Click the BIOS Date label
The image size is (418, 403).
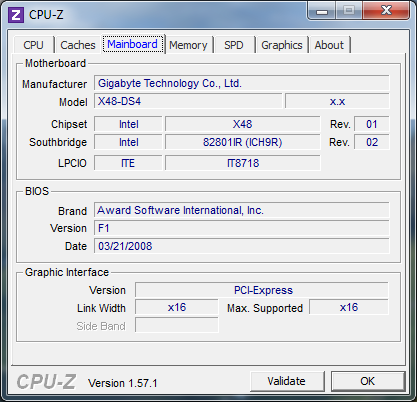coord(76,246)
